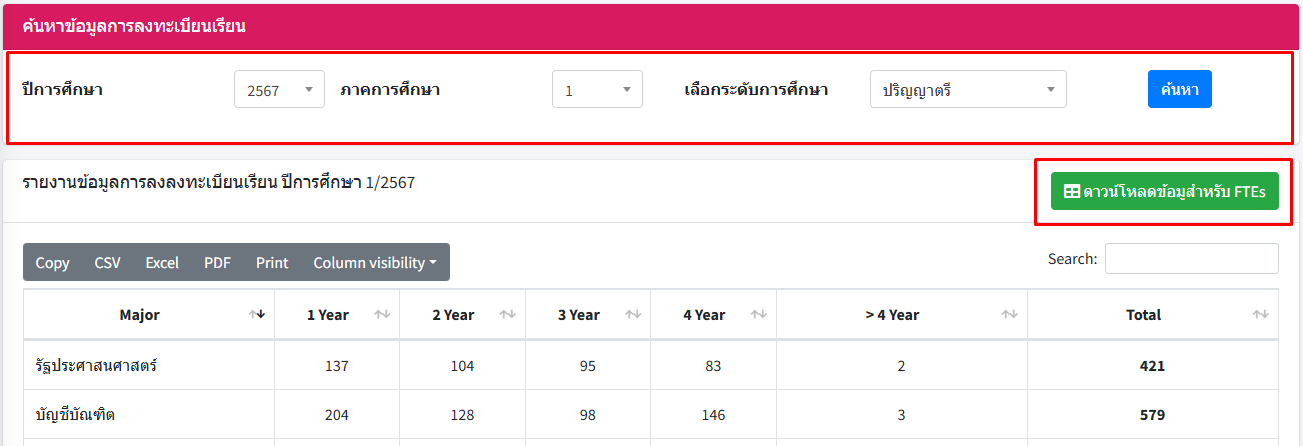Copy table data to clipboard

(53, 263)
